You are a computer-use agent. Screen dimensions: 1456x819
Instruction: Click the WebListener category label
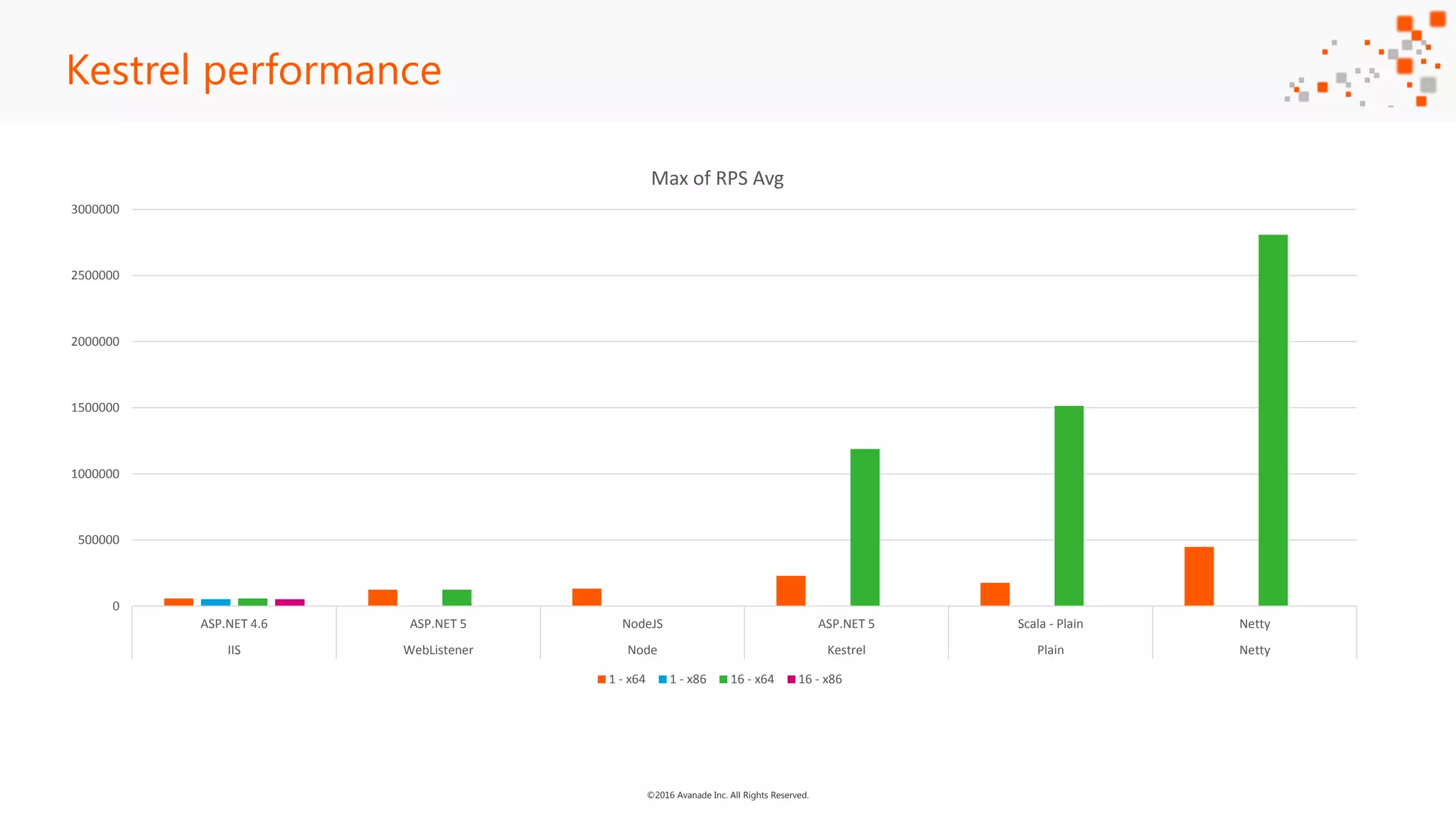[x=438, y=650]
